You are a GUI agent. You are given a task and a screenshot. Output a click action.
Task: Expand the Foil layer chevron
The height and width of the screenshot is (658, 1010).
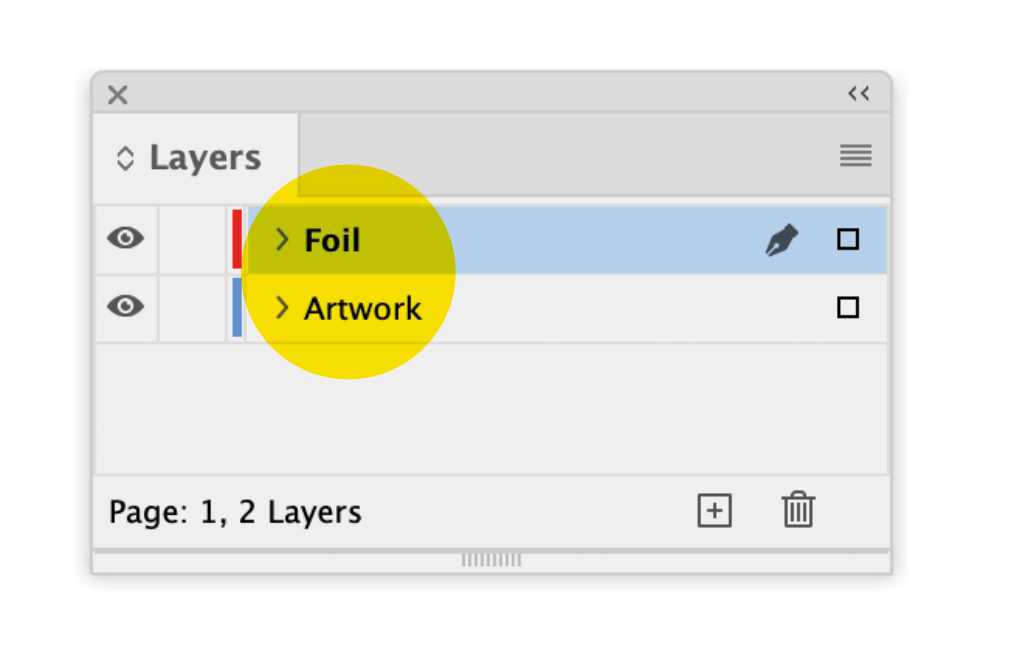click(282, 239)
